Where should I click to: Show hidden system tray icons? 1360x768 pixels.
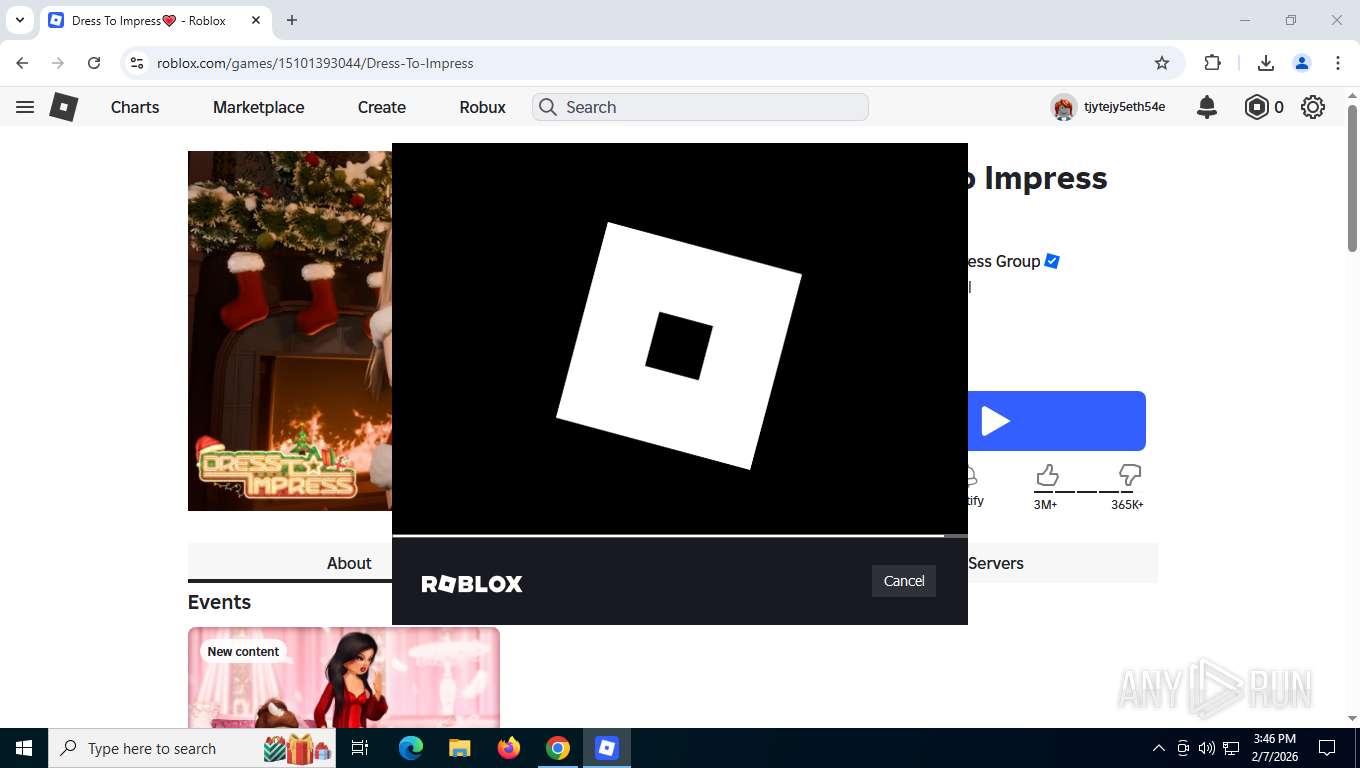coord(1159,748)
